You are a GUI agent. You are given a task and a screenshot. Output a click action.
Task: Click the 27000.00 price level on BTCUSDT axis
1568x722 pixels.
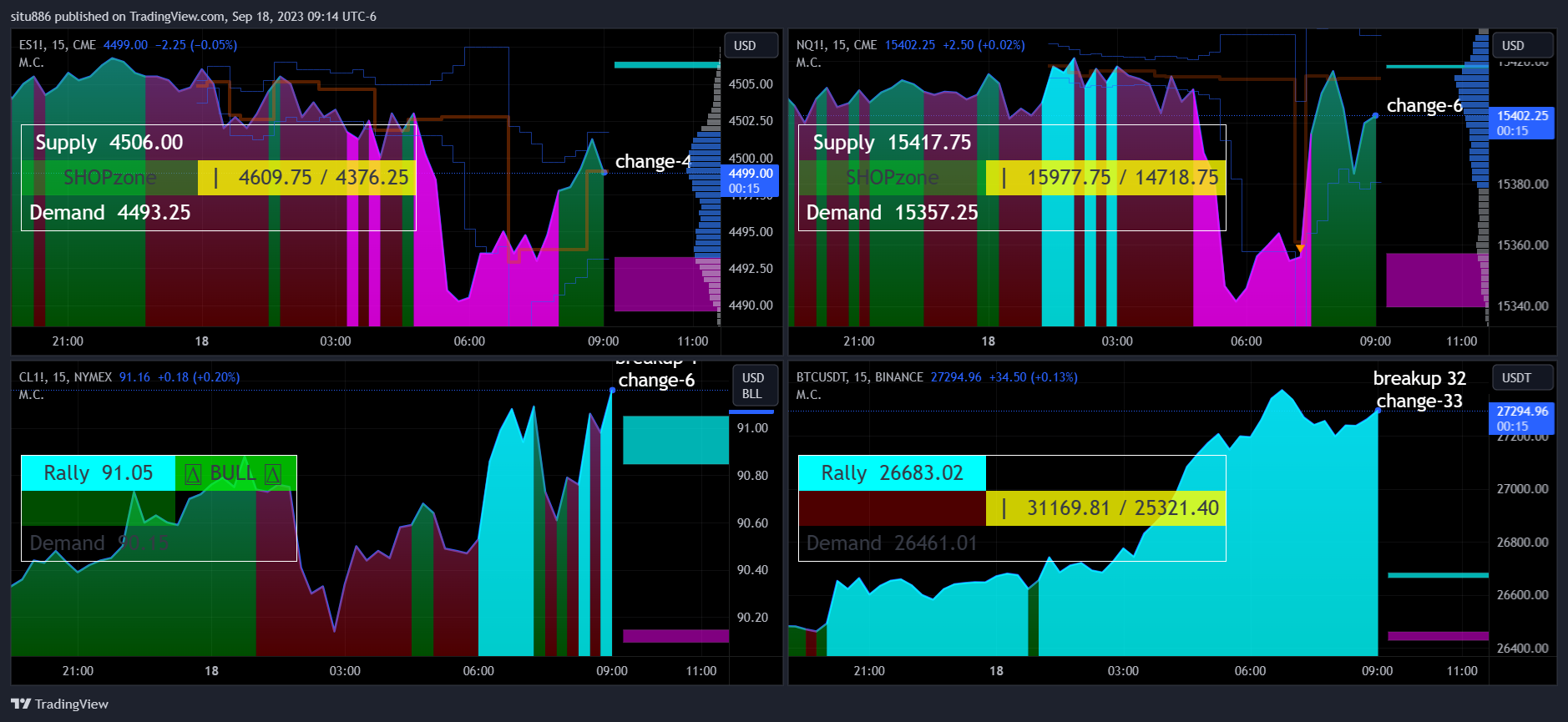click(x=1523, y=488)
